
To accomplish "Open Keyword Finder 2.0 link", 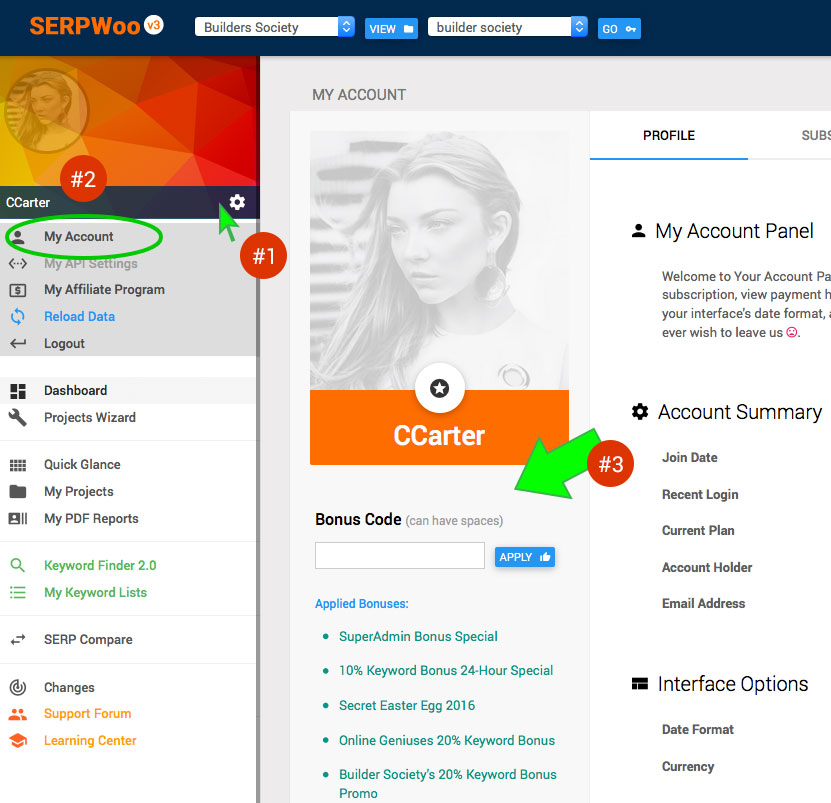I will [x=100, y=566].
